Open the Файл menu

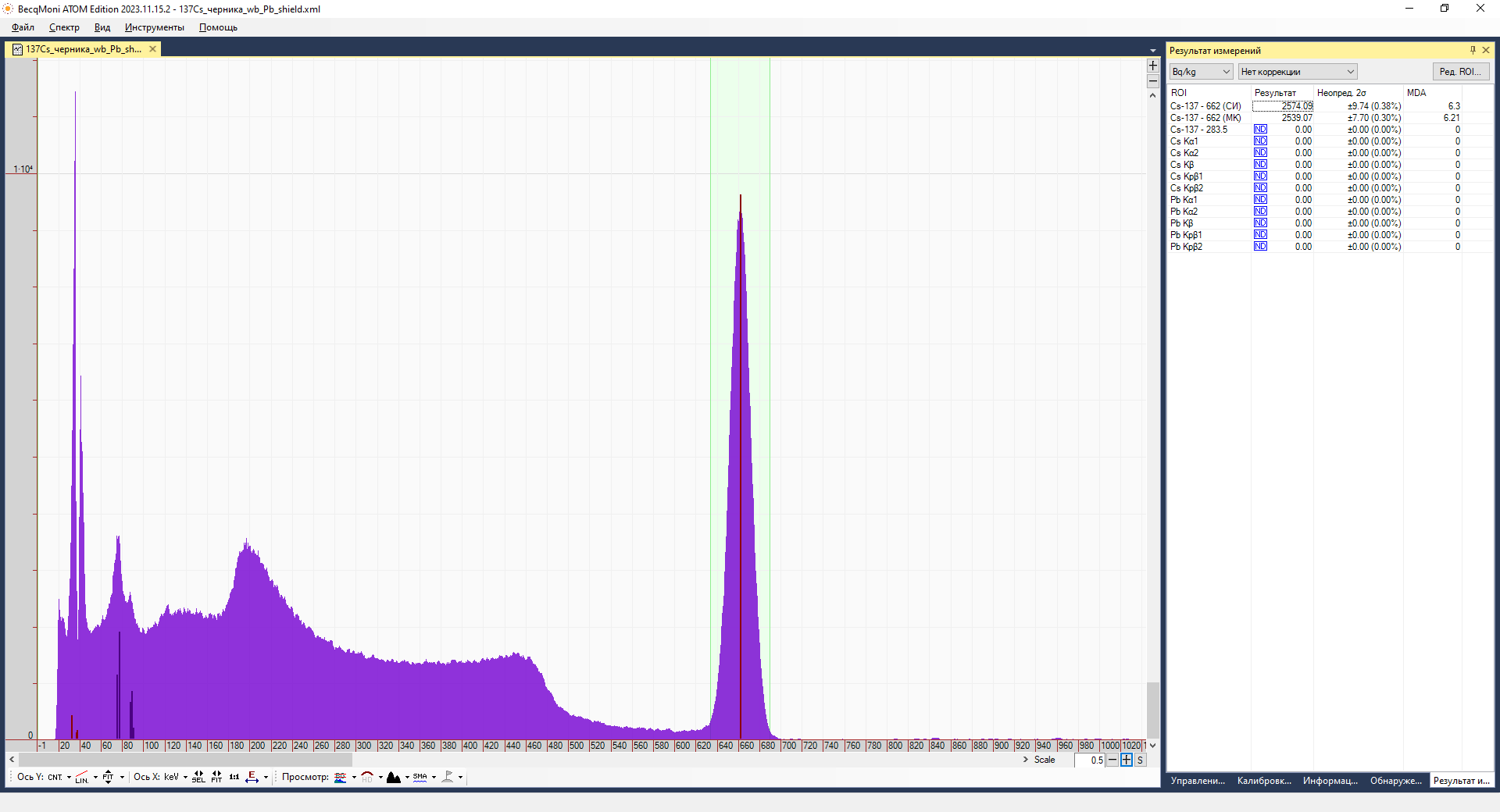pyautogui.click(x=23, y=27)
